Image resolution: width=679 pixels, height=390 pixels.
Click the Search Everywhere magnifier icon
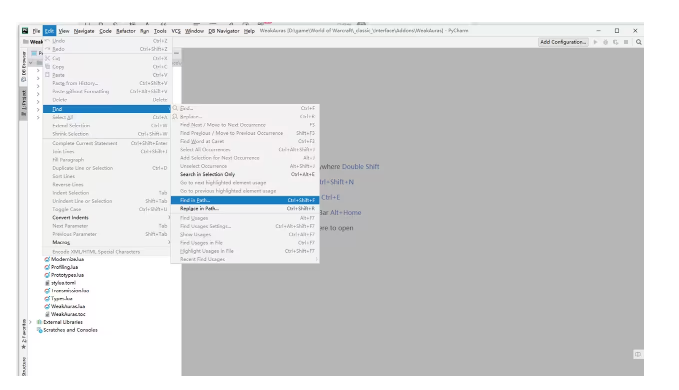[639, 42]
